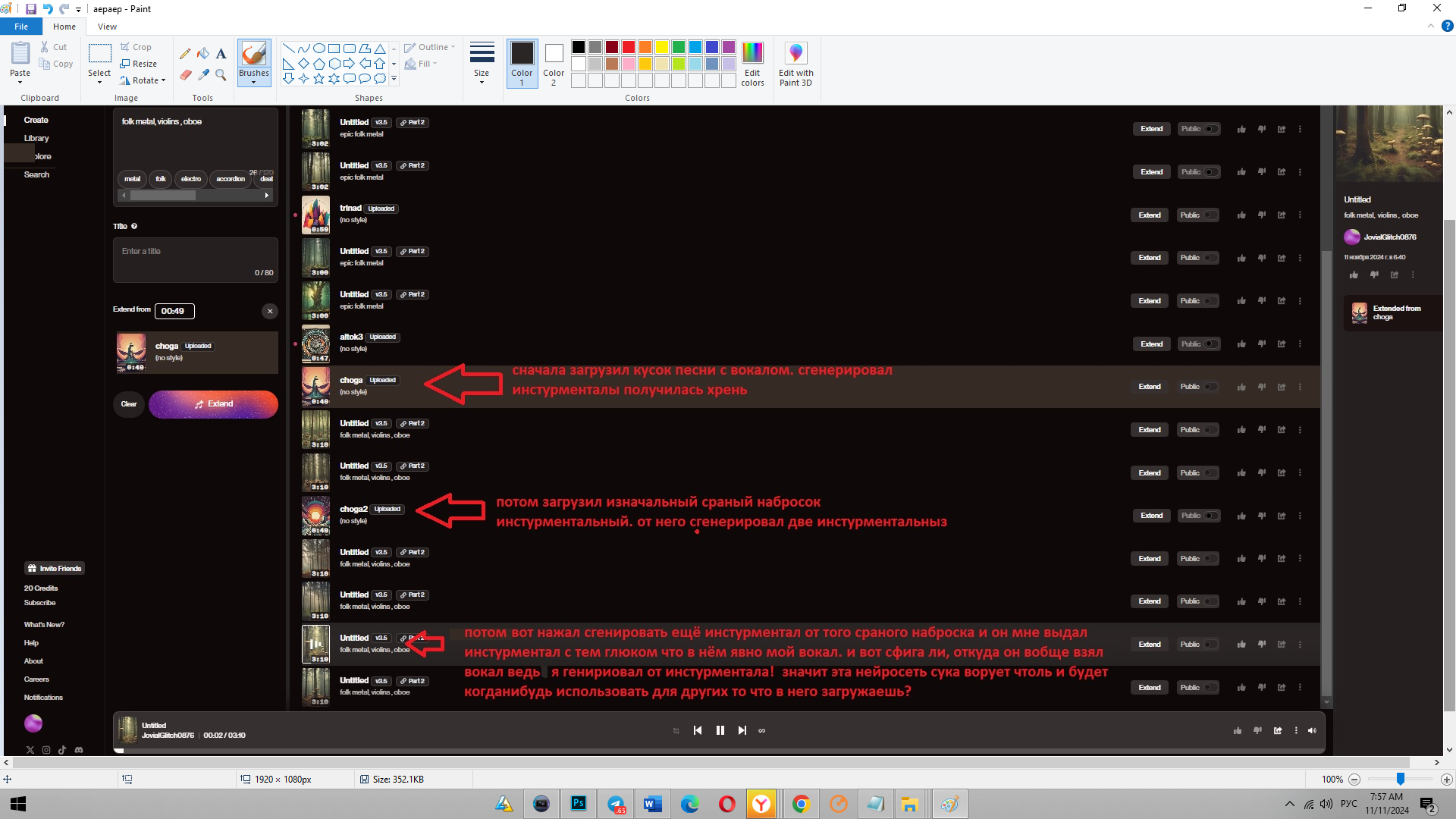Dislike the altok3 track
Viewport: 1456px width, 819px height.
[x=1262, y=344]
